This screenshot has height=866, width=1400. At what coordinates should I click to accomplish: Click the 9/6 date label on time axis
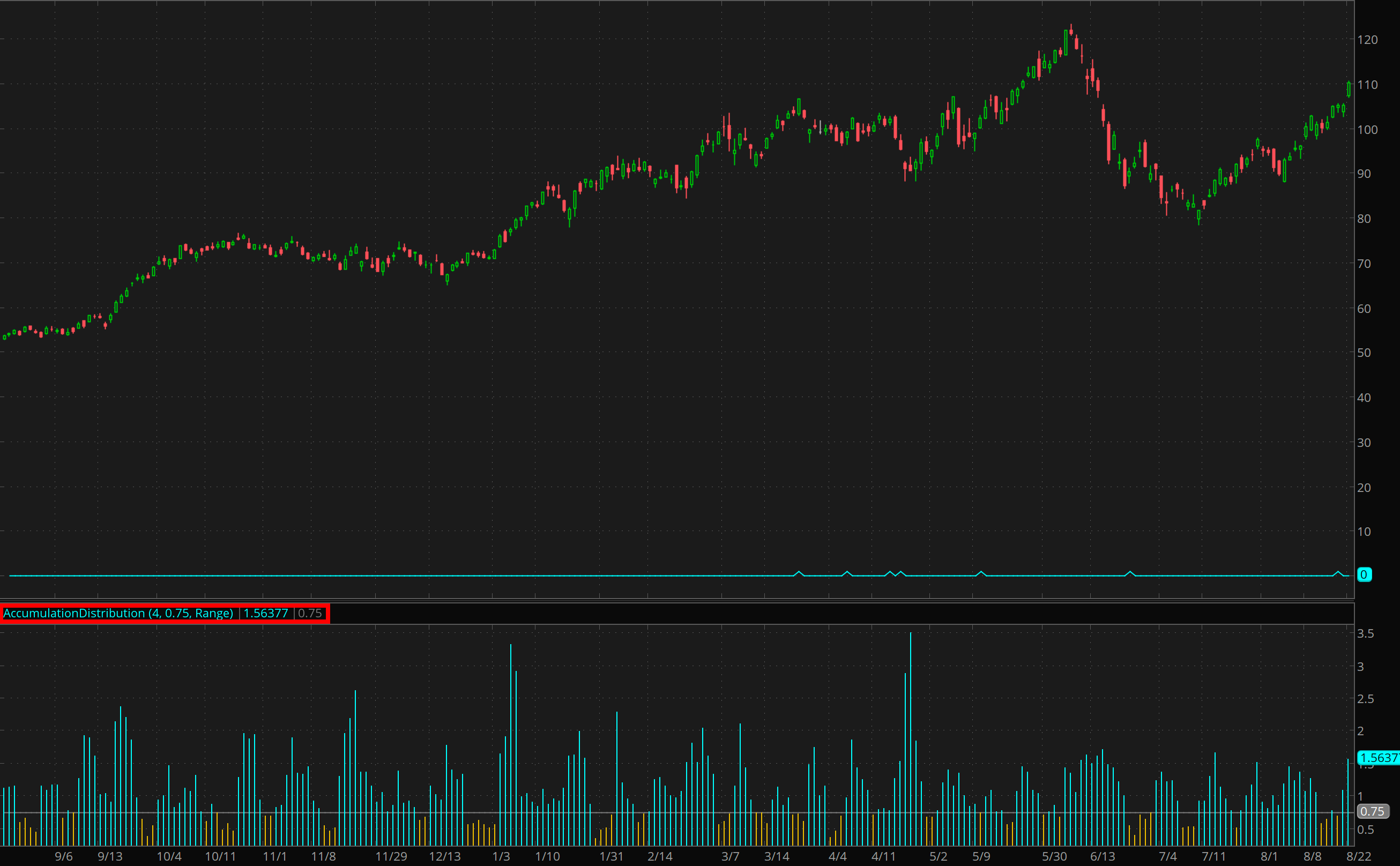(64, 856)
